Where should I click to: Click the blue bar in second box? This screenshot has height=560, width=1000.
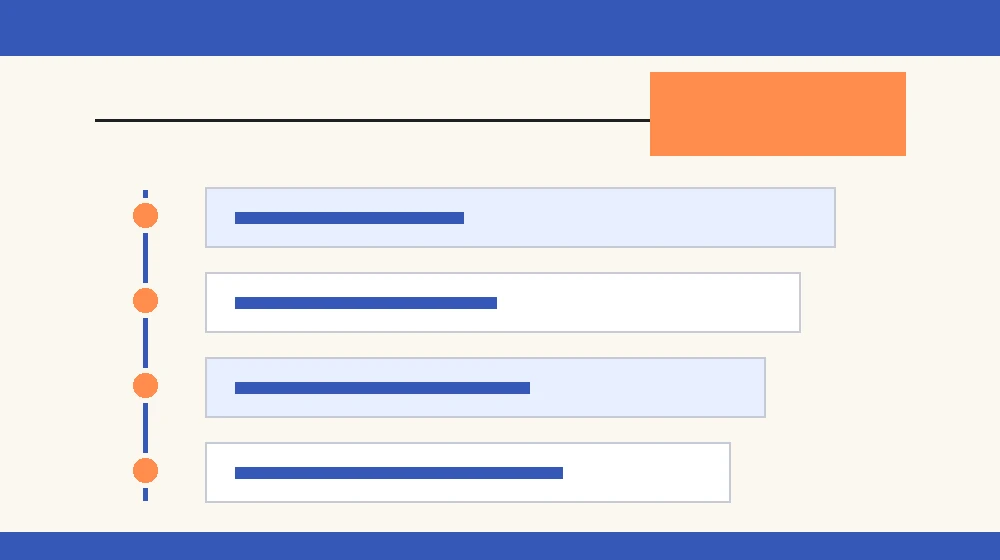[x=366, y=303]
